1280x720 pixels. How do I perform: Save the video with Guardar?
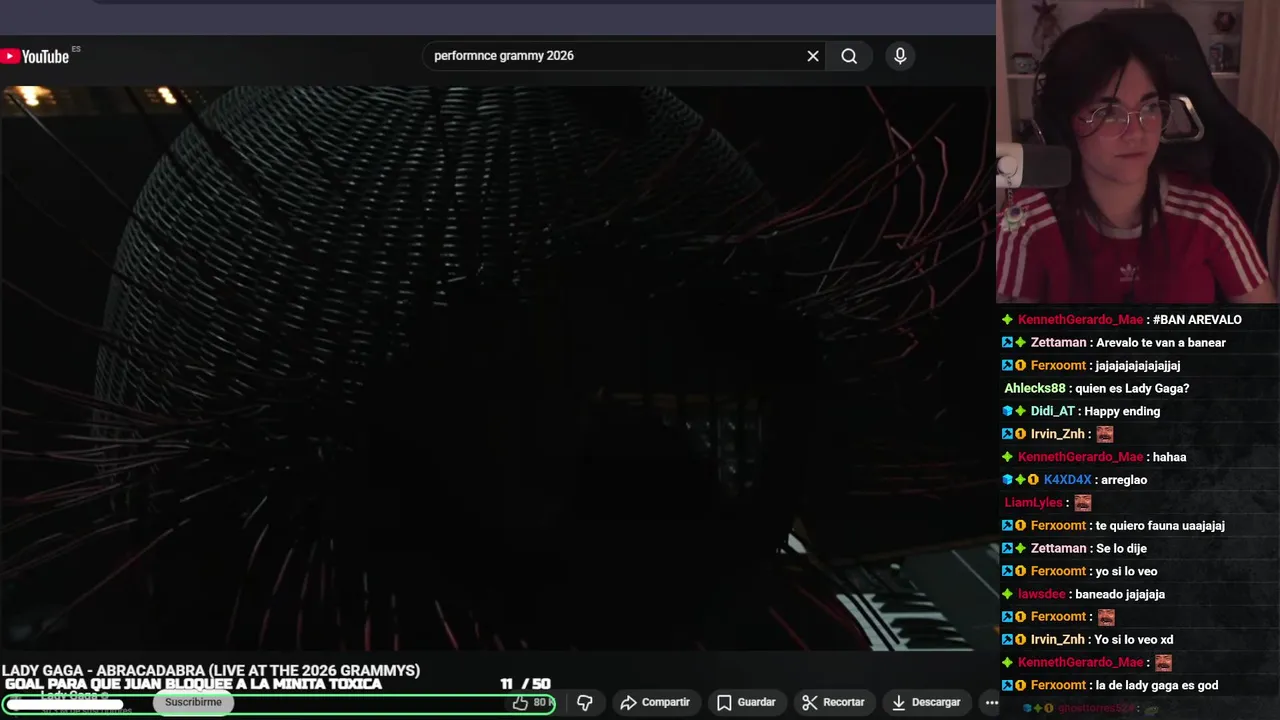click(x=746, y=703)
